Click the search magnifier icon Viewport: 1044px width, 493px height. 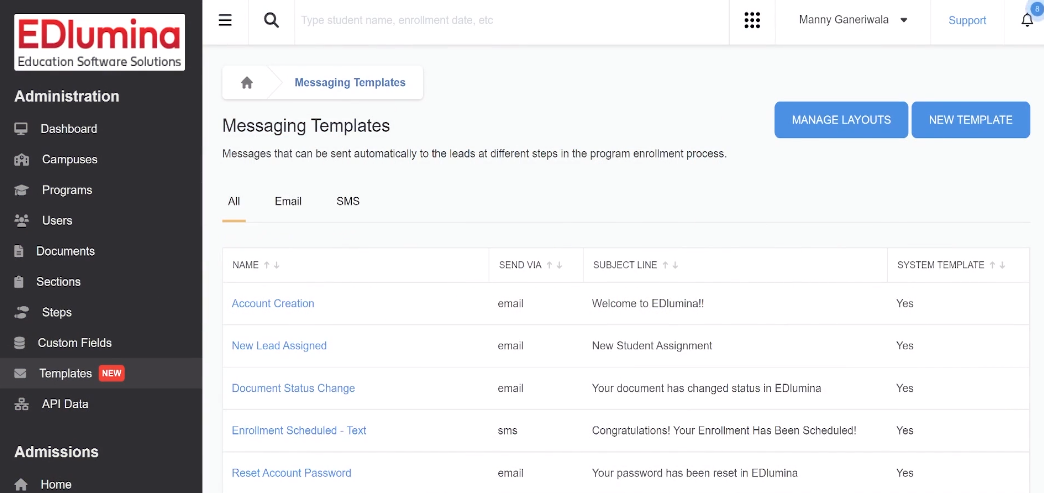pyautogui.click(x=271, y=20)
